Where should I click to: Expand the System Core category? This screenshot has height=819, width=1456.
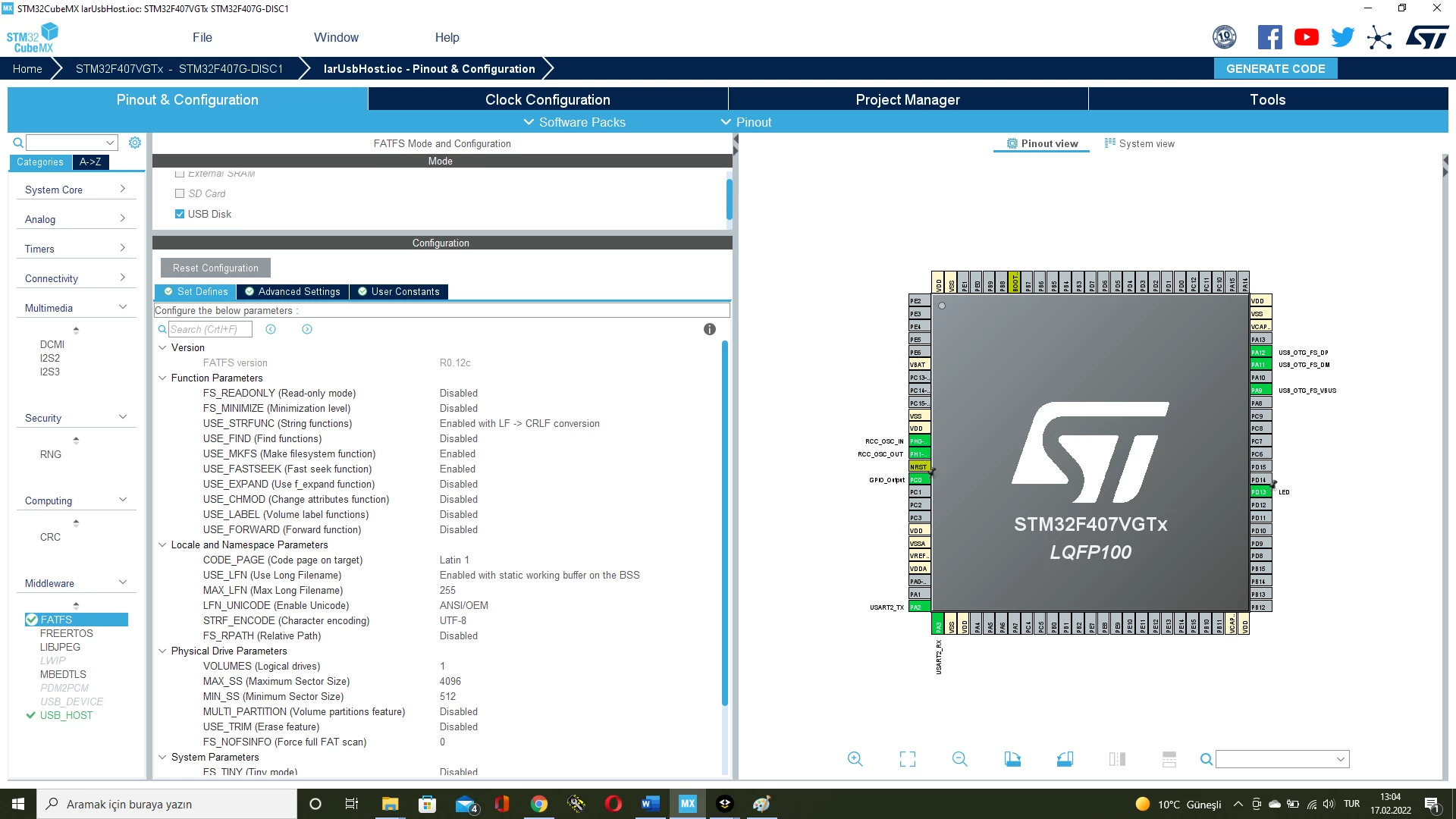(74, 190)
